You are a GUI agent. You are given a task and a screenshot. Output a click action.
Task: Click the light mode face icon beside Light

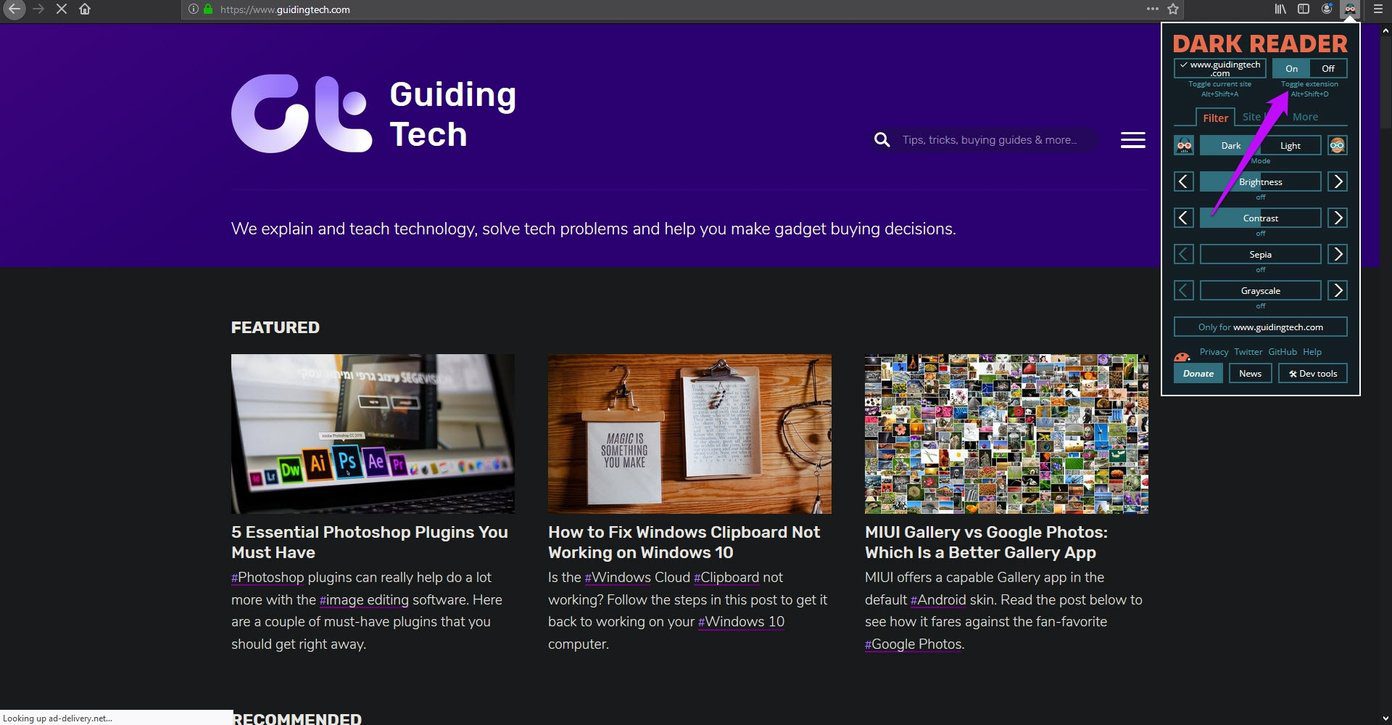[1337, 145]
